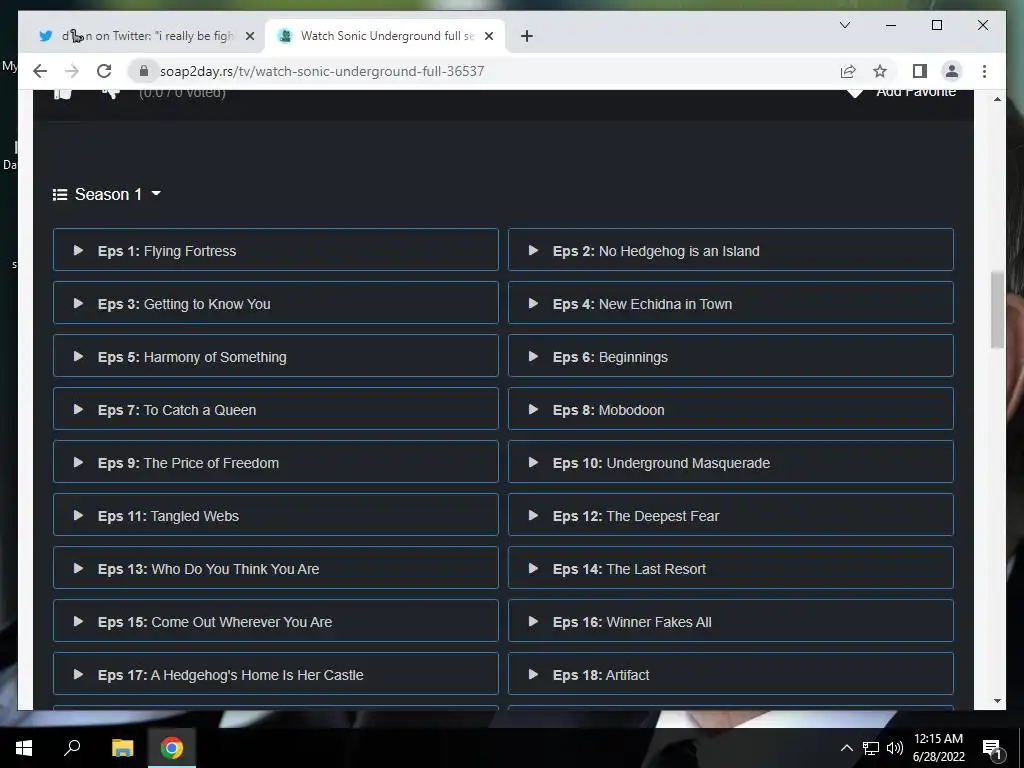The width and height of the screenshot is (1024, 768).
Task: Click the scrollbar down arrow
Action: pos(997,701)
